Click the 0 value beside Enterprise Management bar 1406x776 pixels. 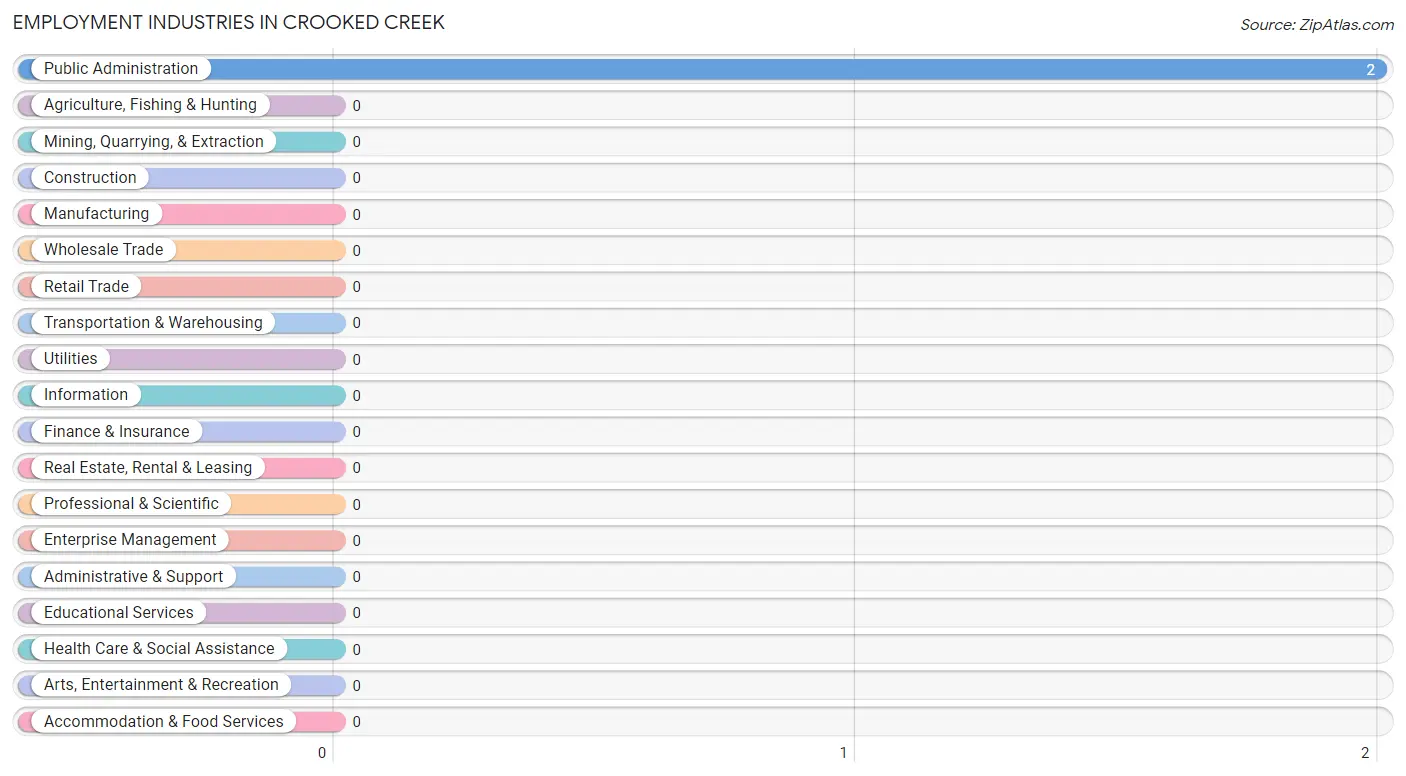(356, 541)
